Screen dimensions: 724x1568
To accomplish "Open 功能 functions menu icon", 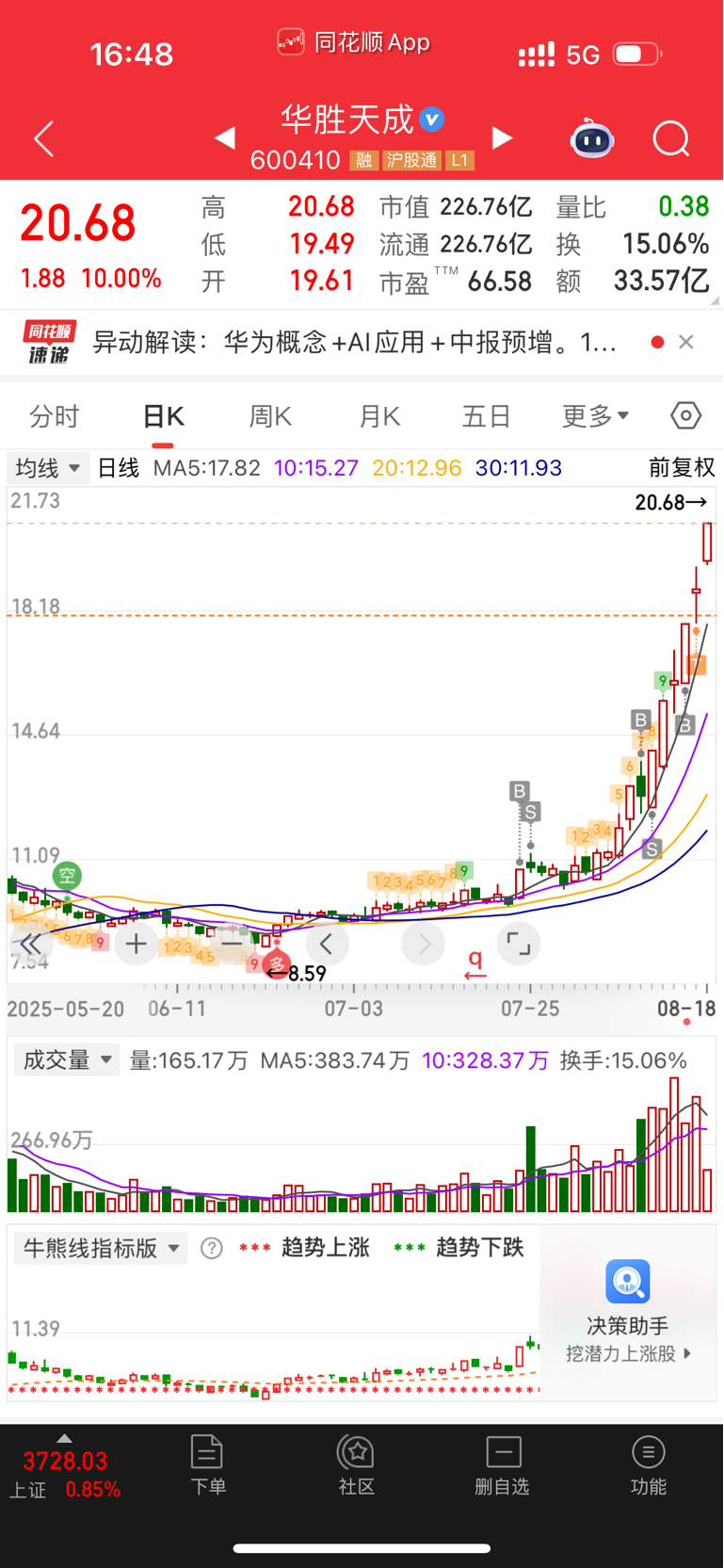I will point(649,1451).
